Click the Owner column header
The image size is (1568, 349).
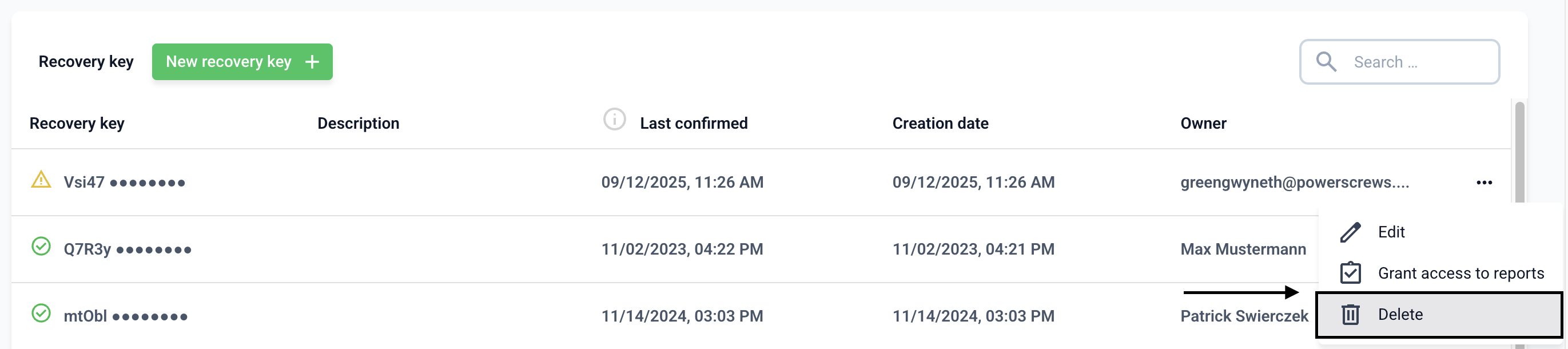click(1203, 124)
